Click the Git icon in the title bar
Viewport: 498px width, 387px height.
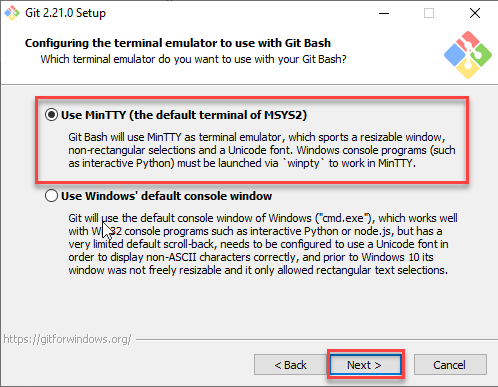[x=12, y=13]
